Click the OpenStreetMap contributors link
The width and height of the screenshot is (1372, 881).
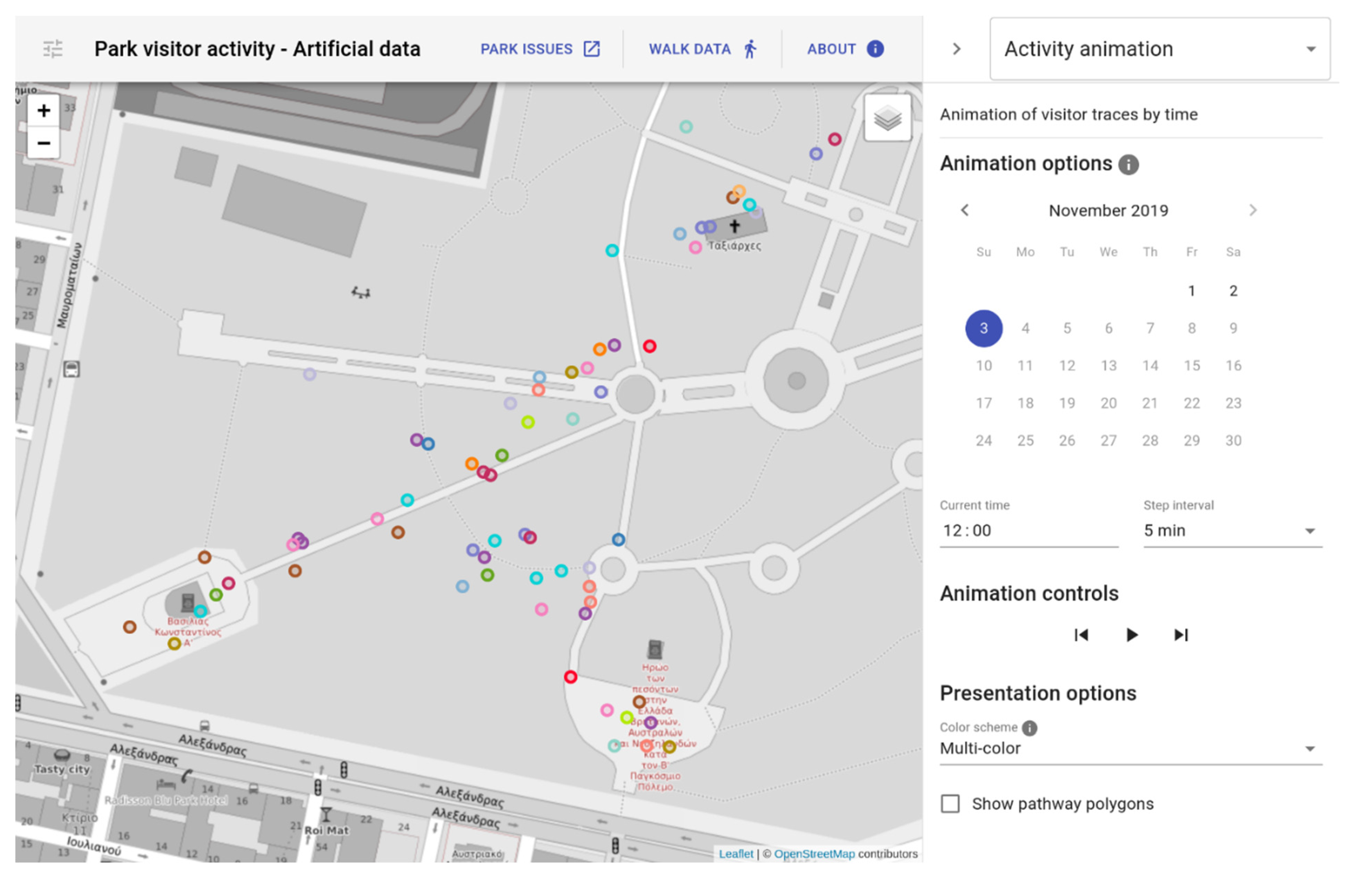tap(815, 854)
